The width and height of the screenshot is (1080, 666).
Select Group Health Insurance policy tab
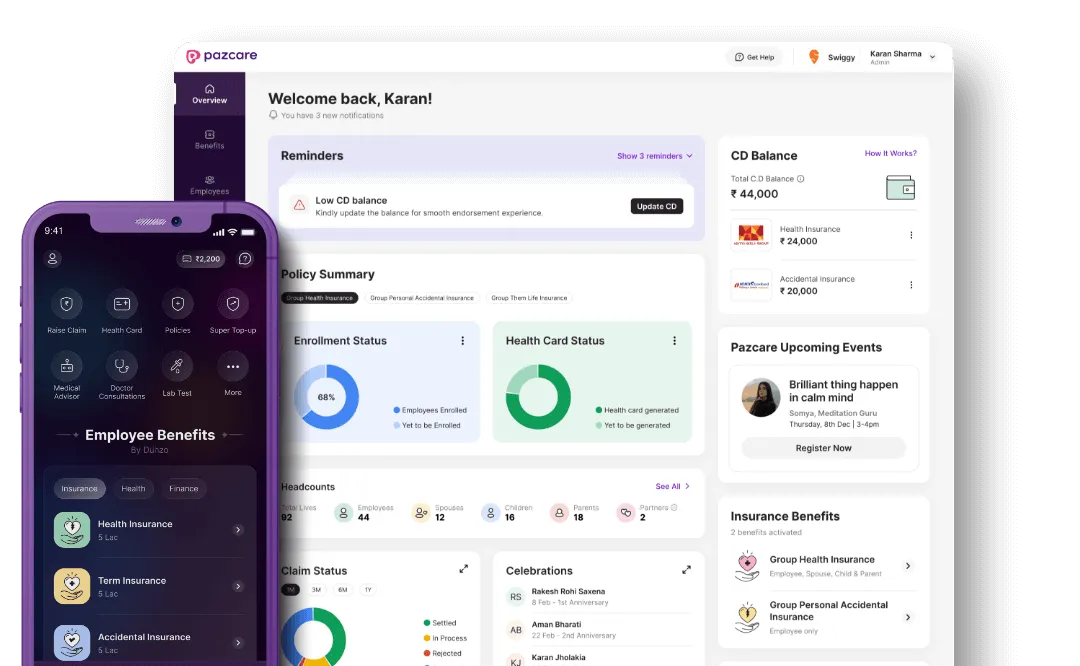[x=320, y=298]
